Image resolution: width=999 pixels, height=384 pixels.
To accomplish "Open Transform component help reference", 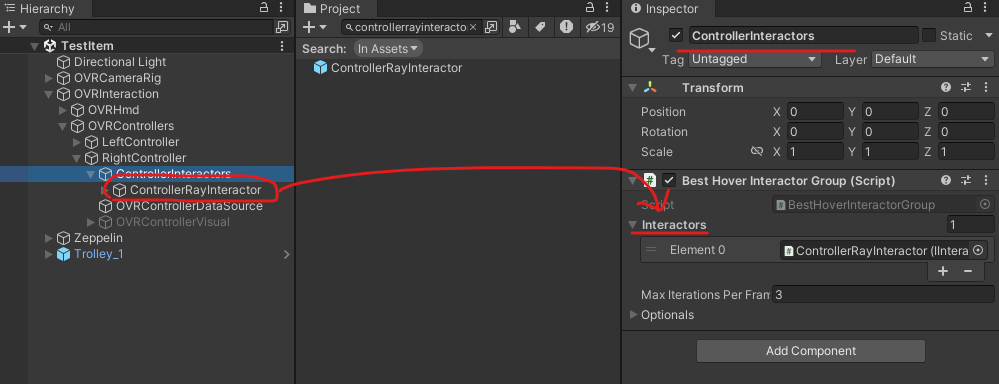I will tap(945, 88).
